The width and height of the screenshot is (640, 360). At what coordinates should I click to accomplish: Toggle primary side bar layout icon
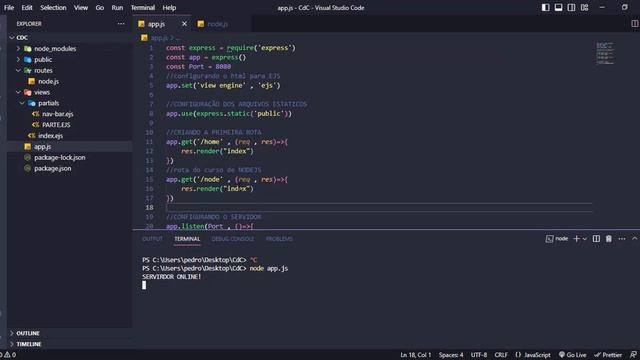click(x=545, y=7)
